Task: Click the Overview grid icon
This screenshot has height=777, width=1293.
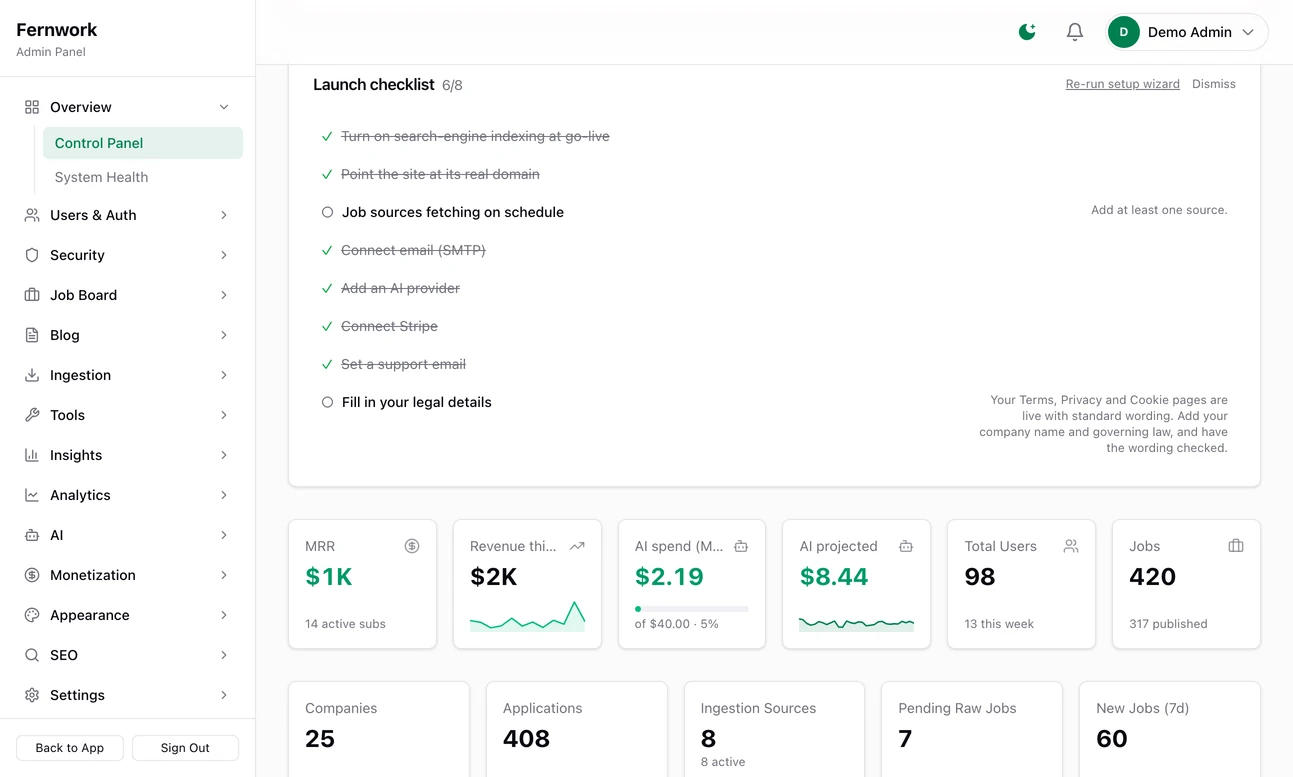Action: point(32,107)
